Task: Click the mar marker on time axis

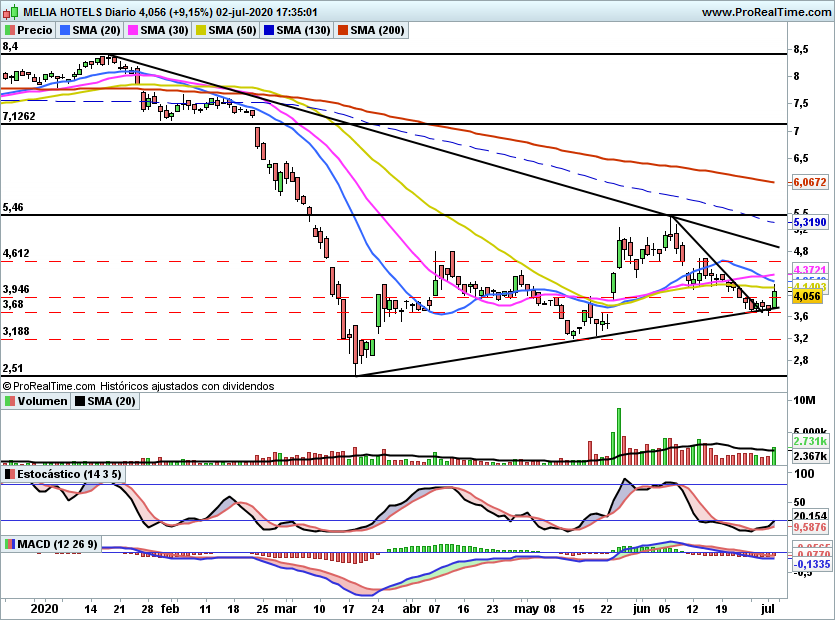Action: click(x=285, y=608)
